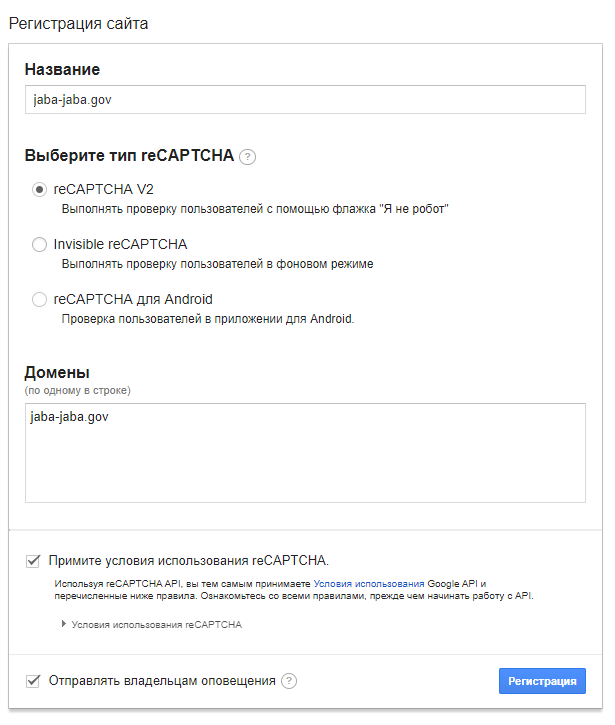Click the background-mode check description text
Screen dimensions: 615x725
218,264
